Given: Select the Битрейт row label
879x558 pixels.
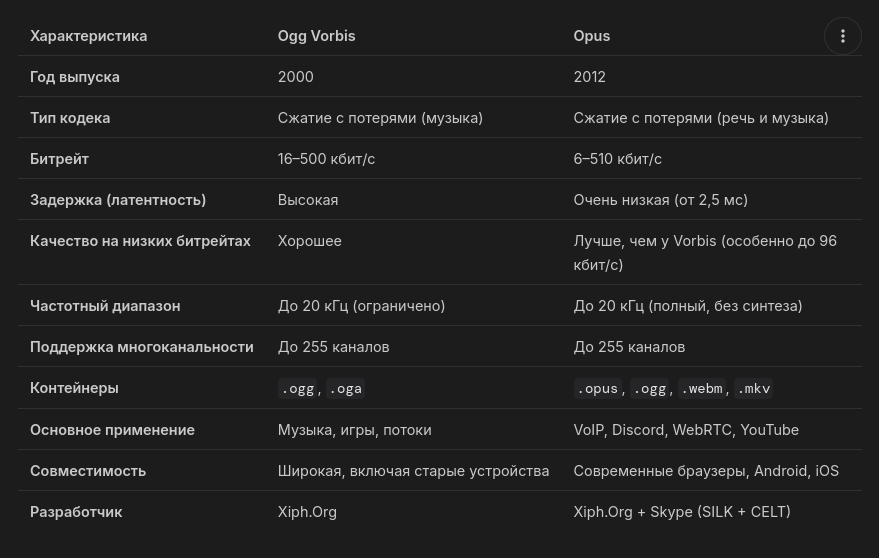Looking at the screenshot, I should (x=59, y=159).
